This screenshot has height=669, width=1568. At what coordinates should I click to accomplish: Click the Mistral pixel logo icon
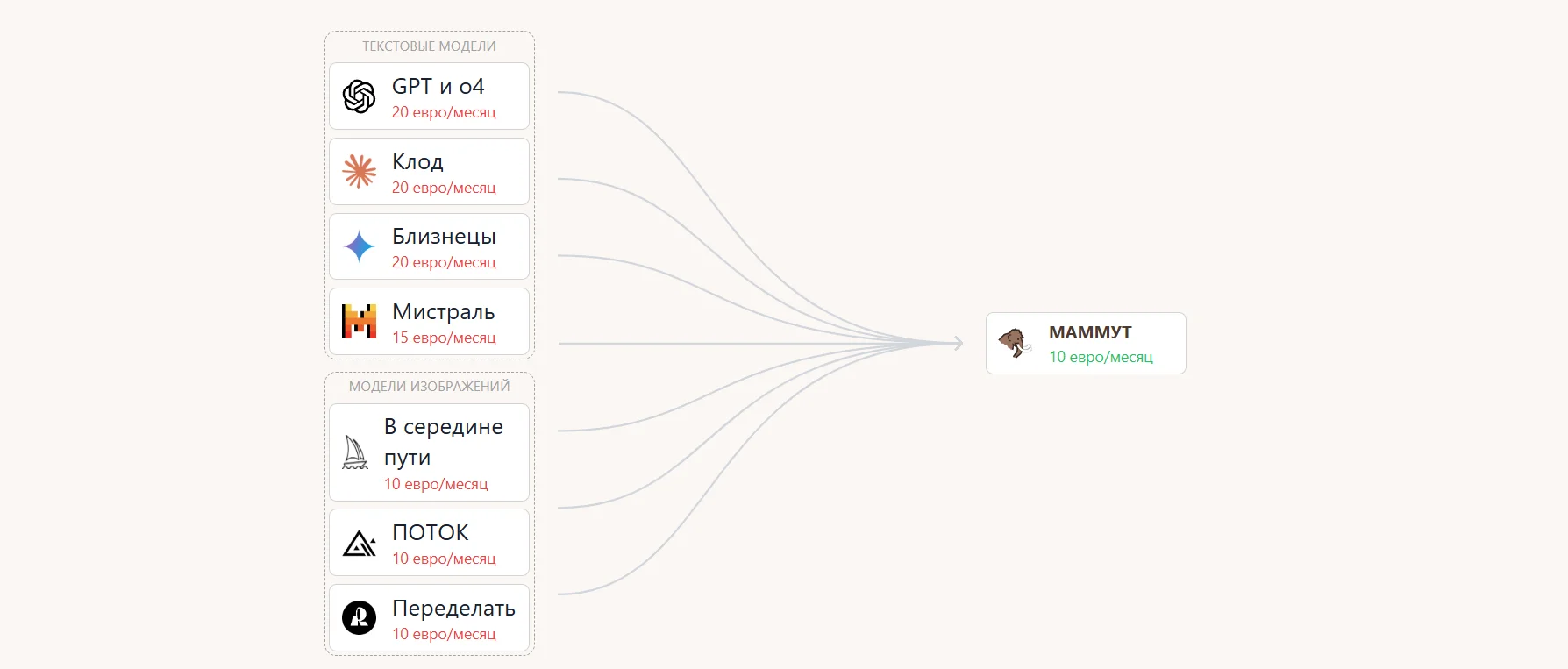click(x=359, y=322)
